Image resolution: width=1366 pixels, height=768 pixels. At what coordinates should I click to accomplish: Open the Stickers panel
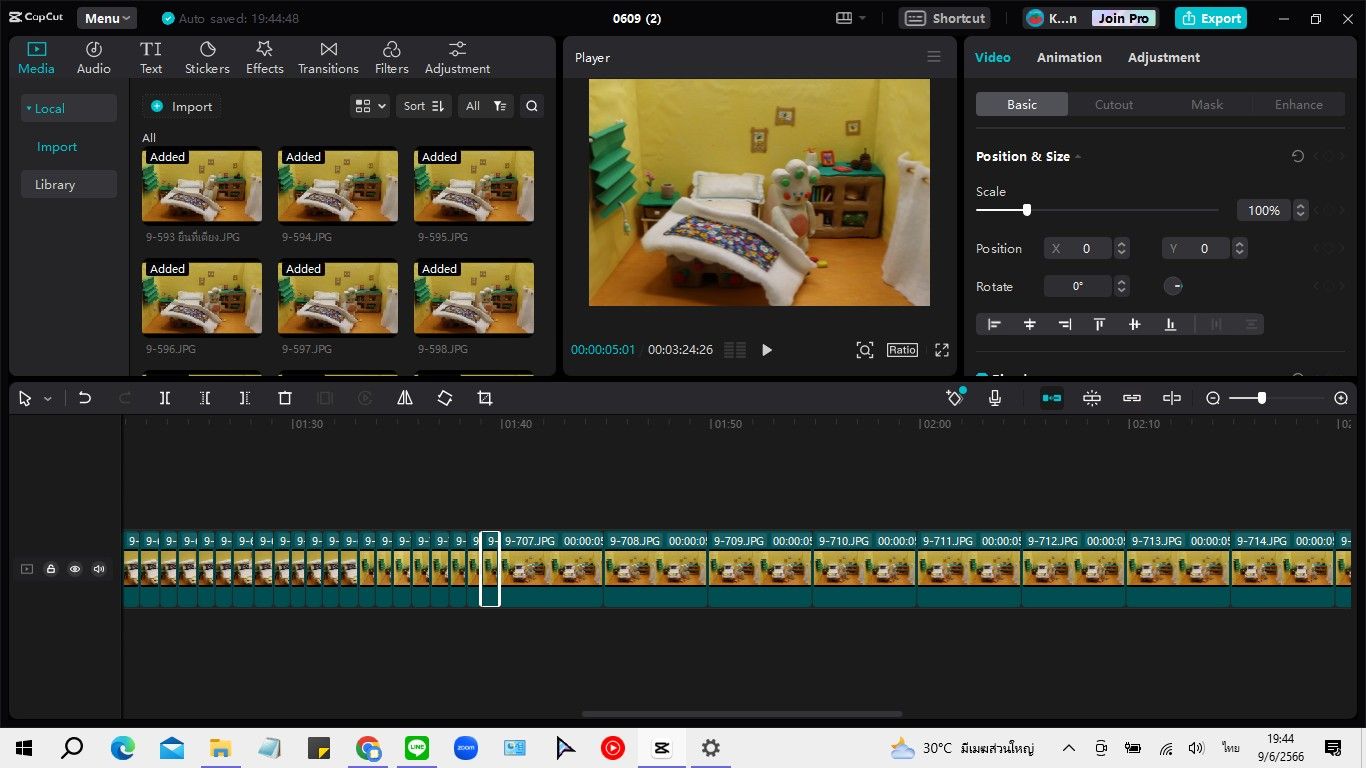coord(207,58)
